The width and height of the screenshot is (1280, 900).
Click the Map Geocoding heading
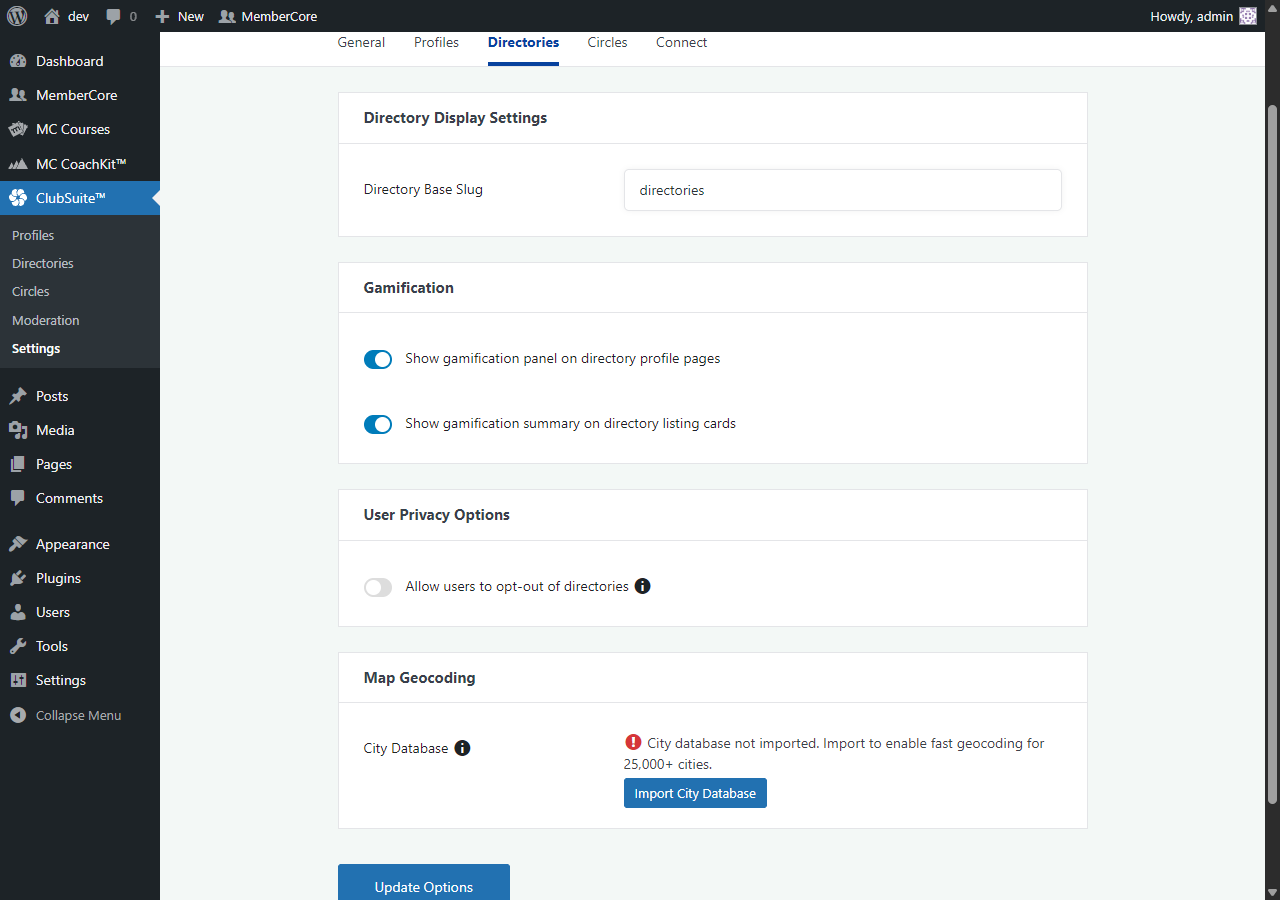pyautogui.click(x=419, y=678)
